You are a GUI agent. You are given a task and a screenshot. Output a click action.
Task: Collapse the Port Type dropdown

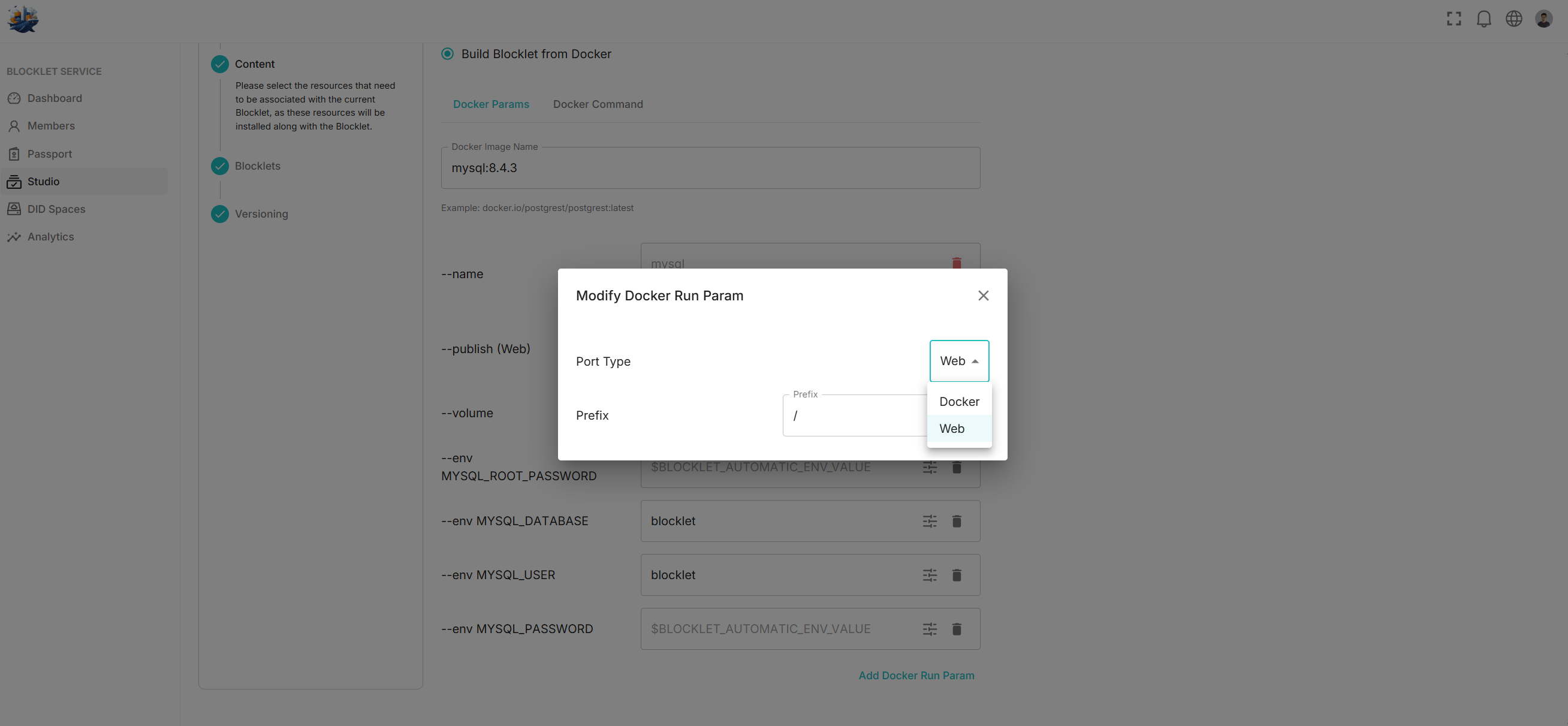pyautogui.click(x=958, y=361)
